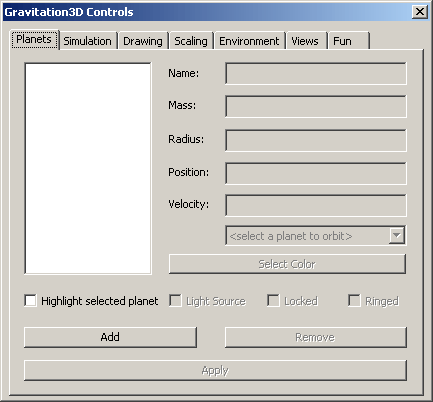The width and height of the screenshot is (433, 402).
Task: Enable Highlight selected planet checkbox
Action: tap(30, 301)
